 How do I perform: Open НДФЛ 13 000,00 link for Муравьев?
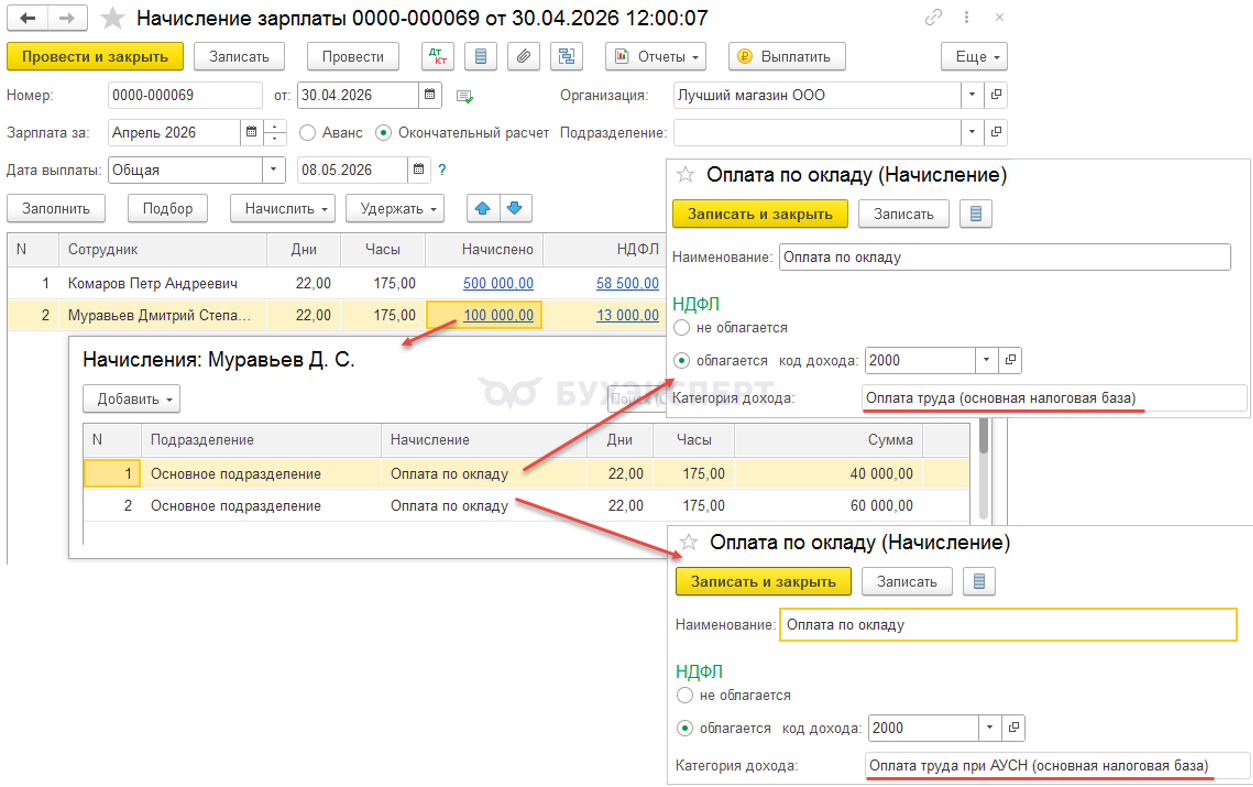[x=627, y=316]
